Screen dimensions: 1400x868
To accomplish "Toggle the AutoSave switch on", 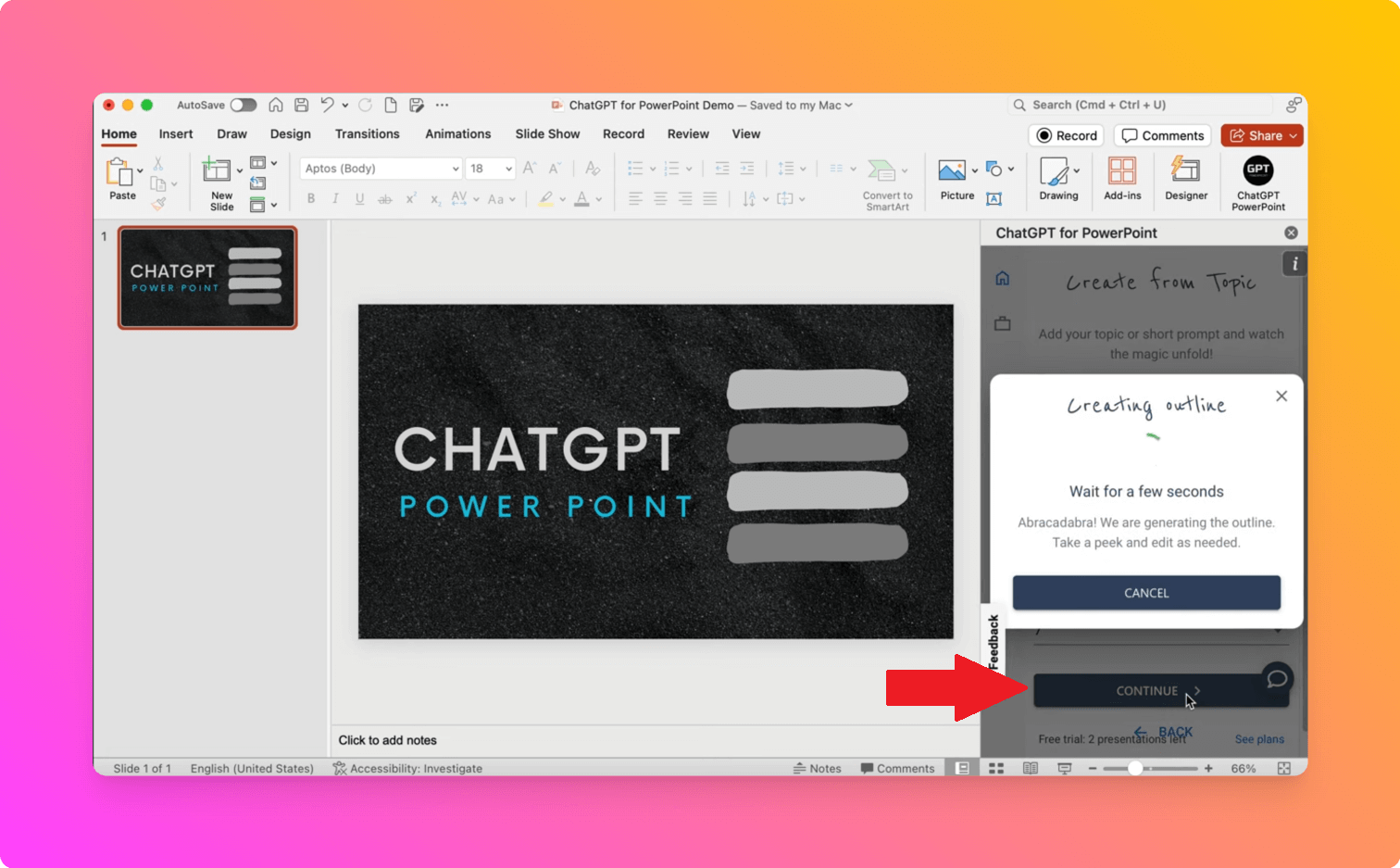I will click(x=244, y=105).
